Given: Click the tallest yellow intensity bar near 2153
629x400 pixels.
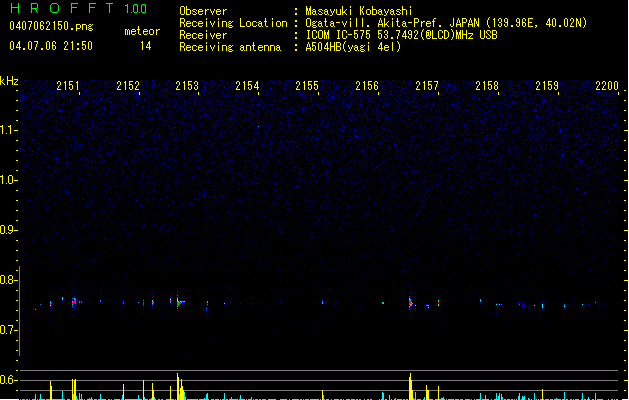Looking at the screenshot, I should 178,386.
